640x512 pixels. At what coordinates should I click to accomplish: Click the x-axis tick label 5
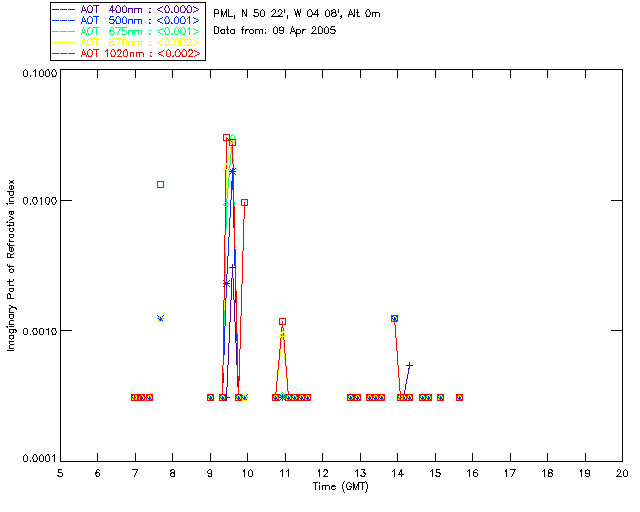(x=60, y=473)
